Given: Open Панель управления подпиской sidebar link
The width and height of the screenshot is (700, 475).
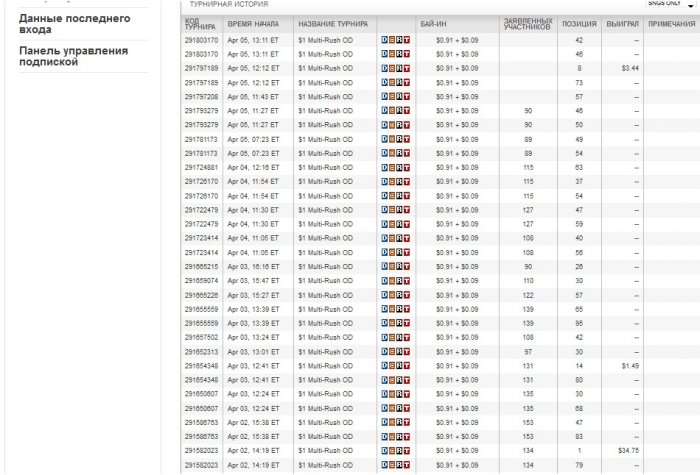Looking at the screenshot, I should (x=73, y=56).
